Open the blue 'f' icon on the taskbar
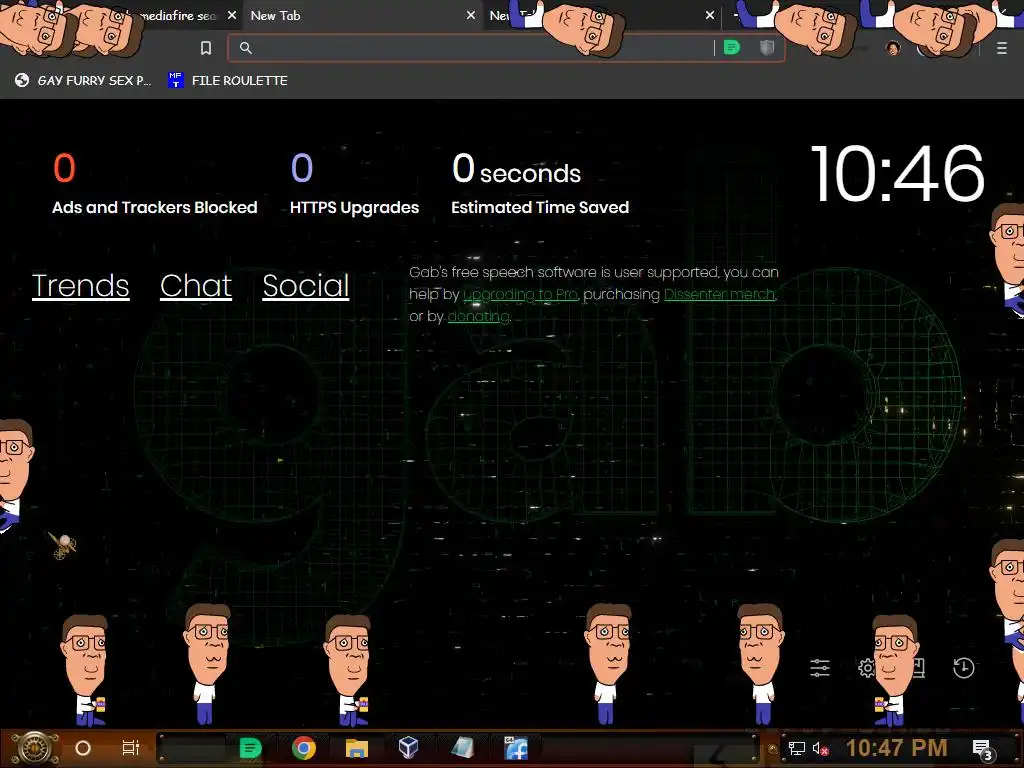This screenshot has height=768, width=1024. pos(516,748)
